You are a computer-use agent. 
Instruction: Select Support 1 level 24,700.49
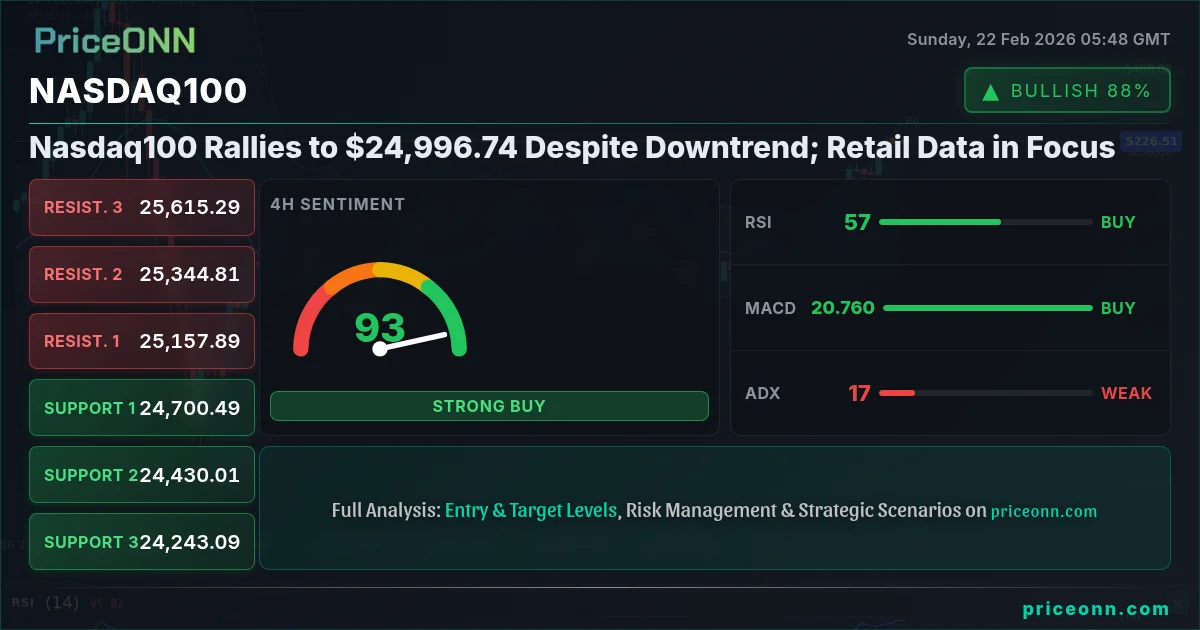coord(142,408)
